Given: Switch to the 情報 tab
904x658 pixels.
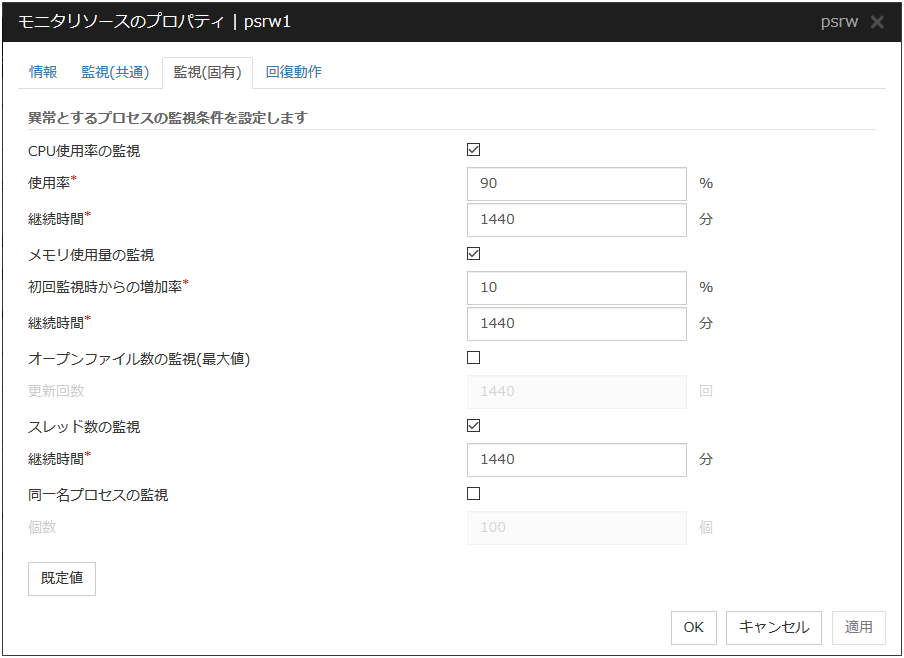Looking at the screenshot, I should pyautogui.click(x=43, y=72).
